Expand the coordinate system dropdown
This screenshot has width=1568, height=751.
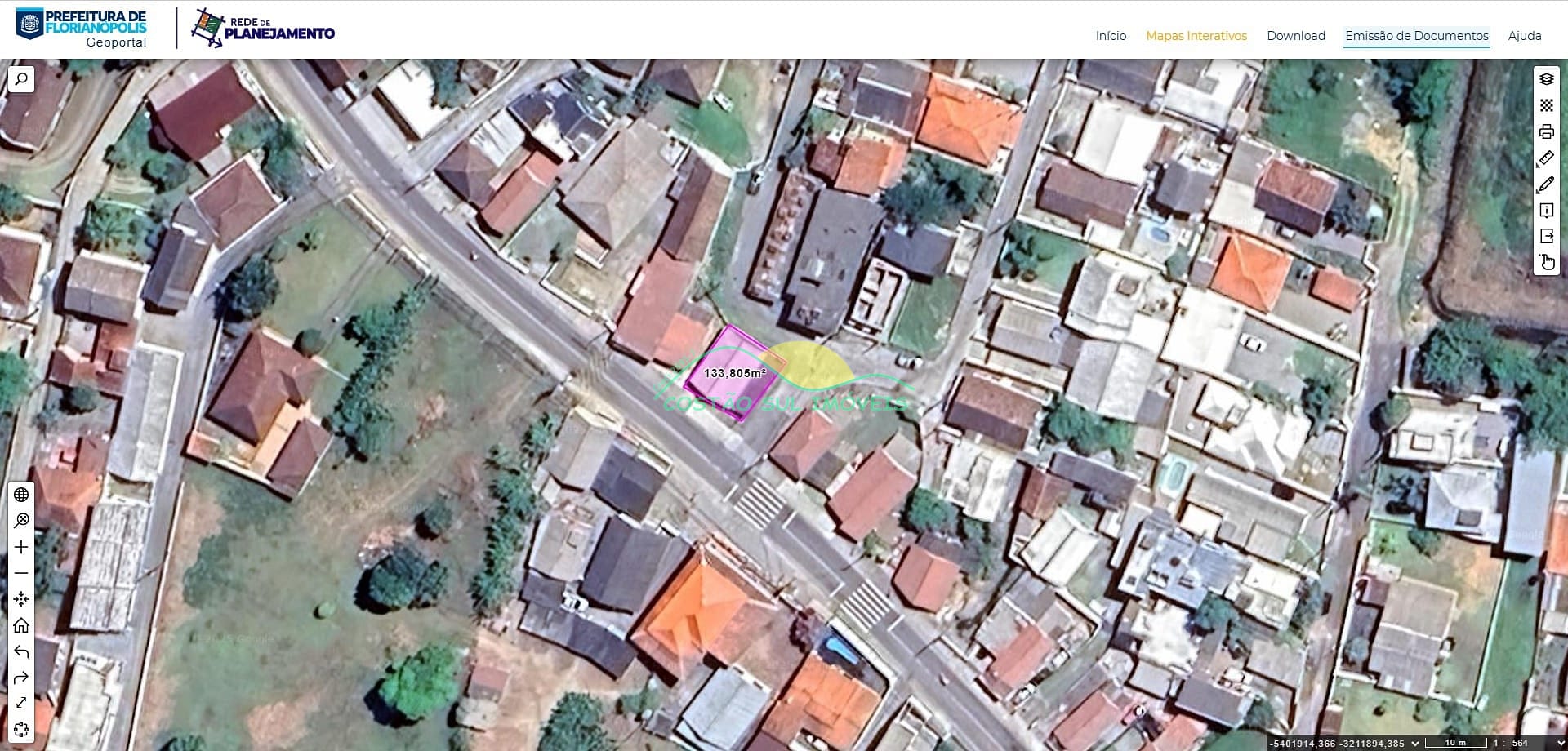[1415, 743]
